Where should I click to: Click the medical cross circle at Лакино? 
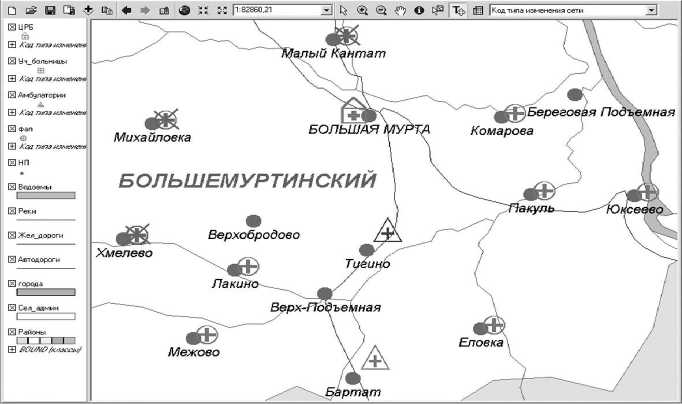click(x=248, y=267)
